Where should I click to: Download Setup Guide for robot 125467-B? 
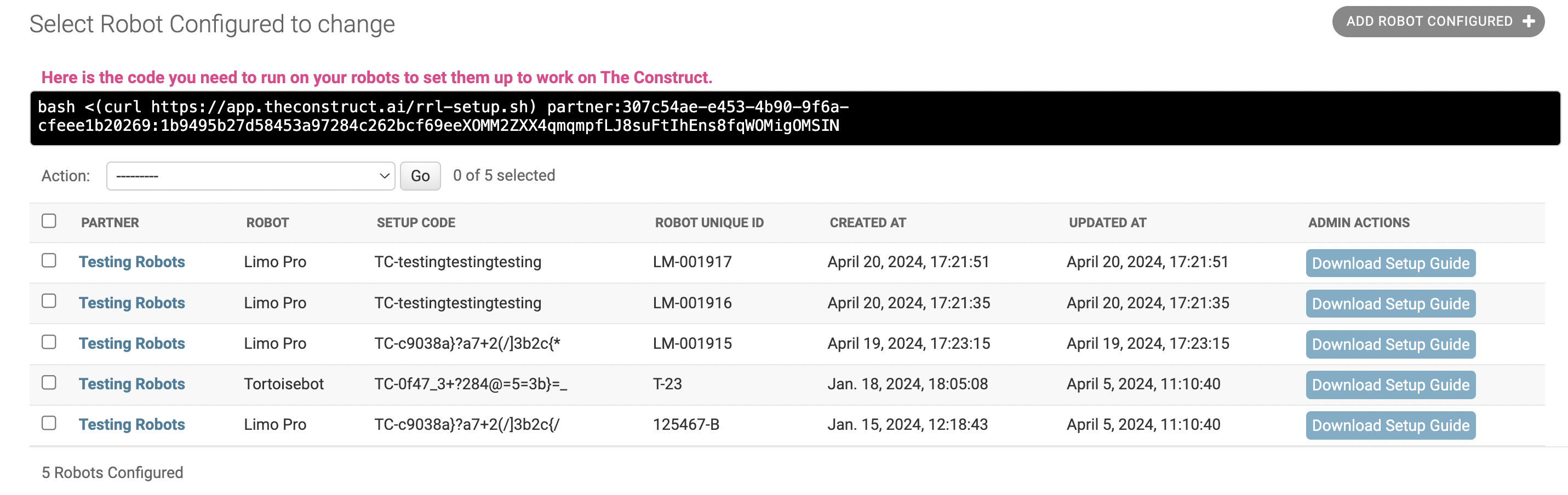[x=1390, y=425]
